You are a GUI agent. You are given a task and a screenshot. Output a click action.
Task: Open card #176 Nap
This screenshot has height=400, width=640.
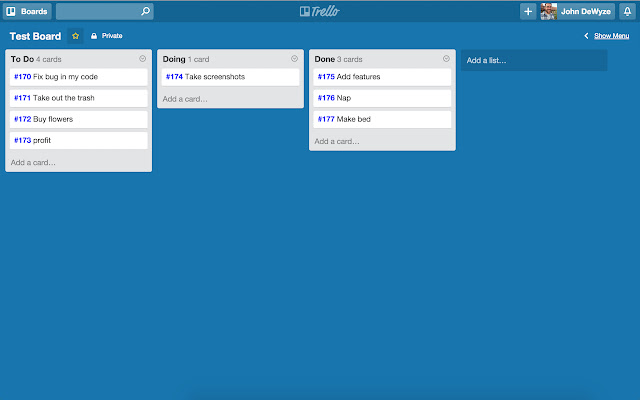(382, 98)
